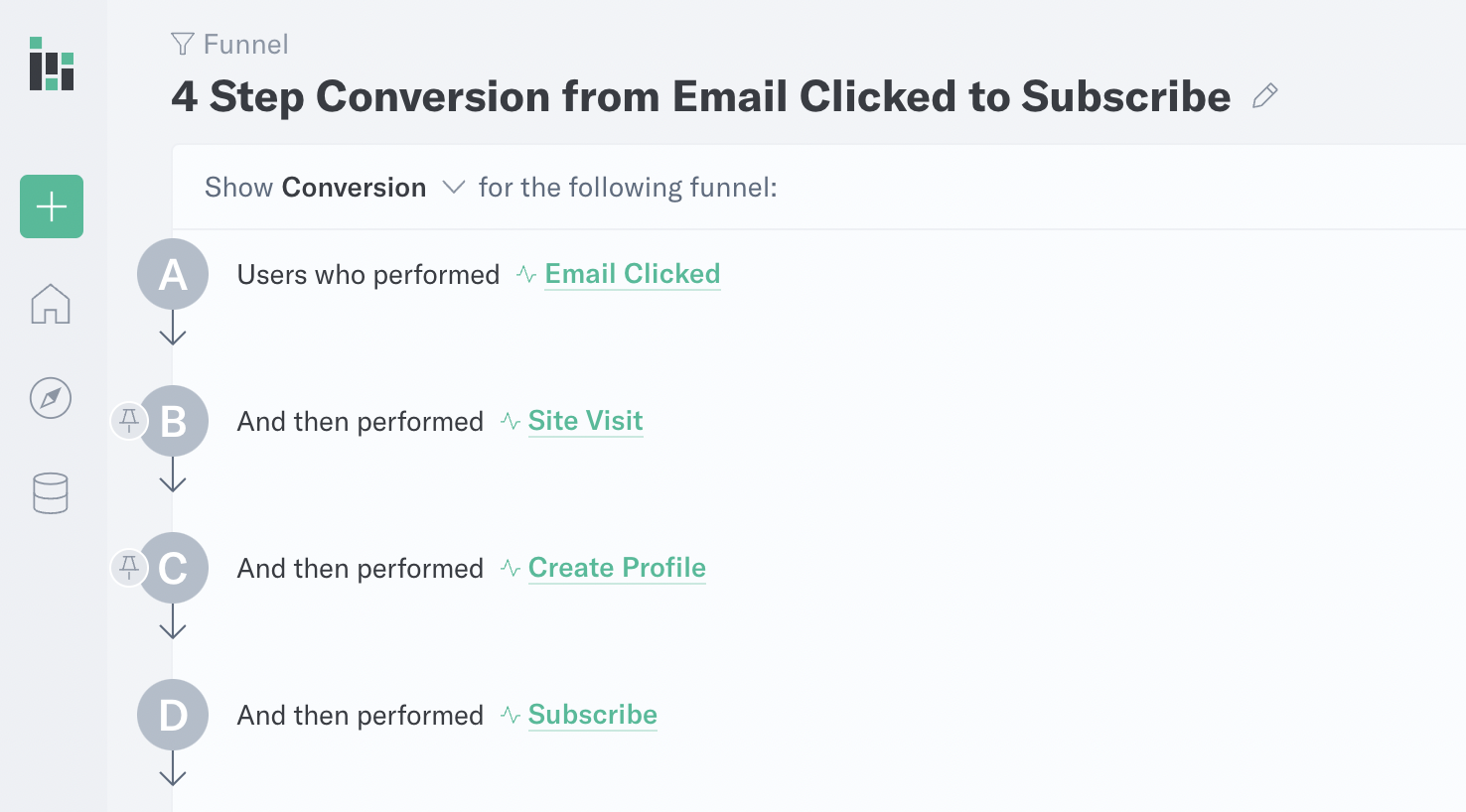Click the pulse icon before Email Clicked

pos(526,275)
